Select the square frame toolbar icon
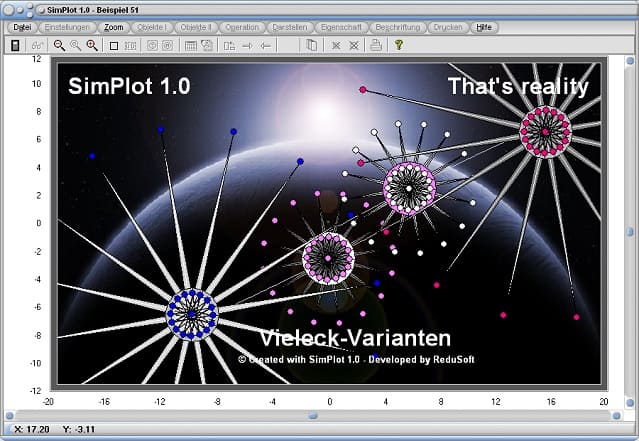 [114, 46]
